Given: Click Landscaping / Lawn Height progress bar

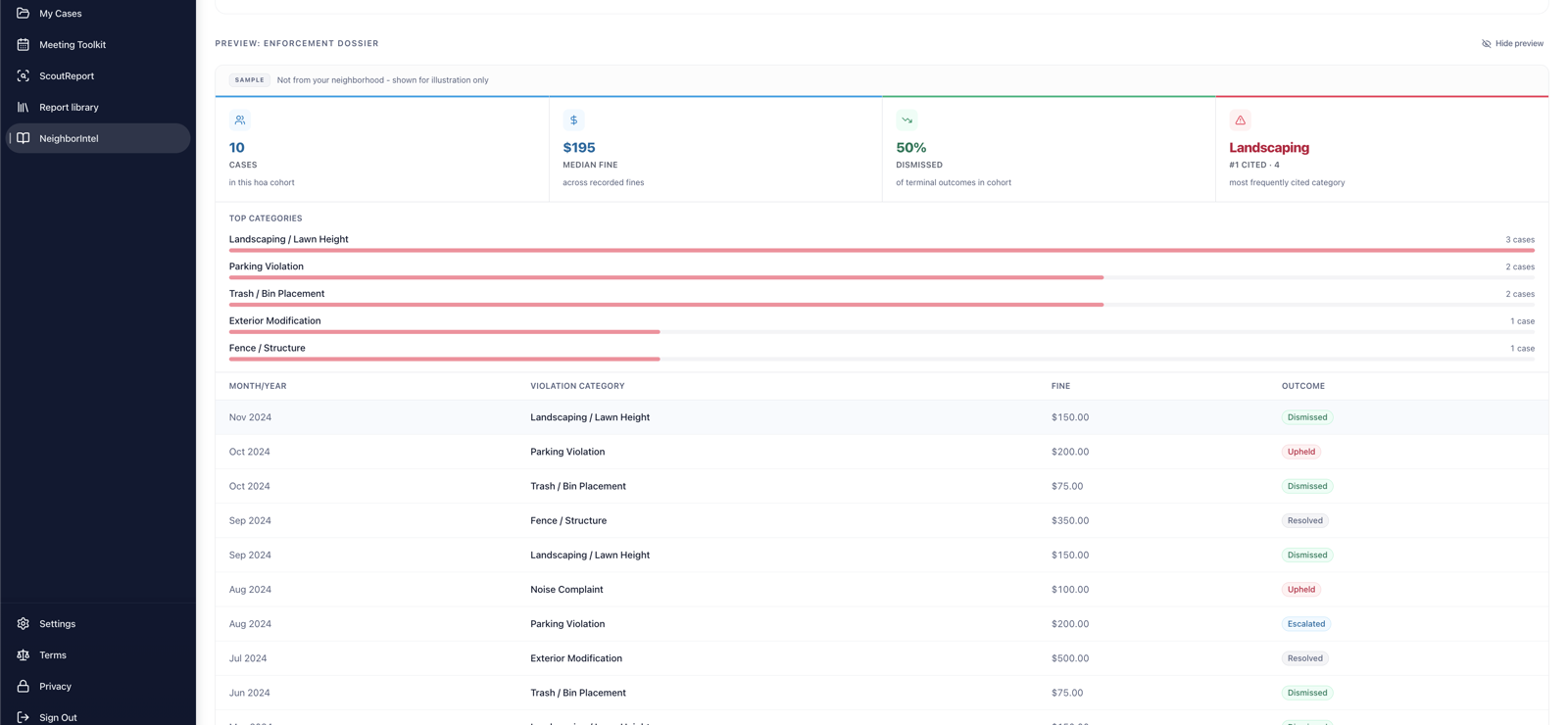Looking at the screenshot, I should (882, 251).
